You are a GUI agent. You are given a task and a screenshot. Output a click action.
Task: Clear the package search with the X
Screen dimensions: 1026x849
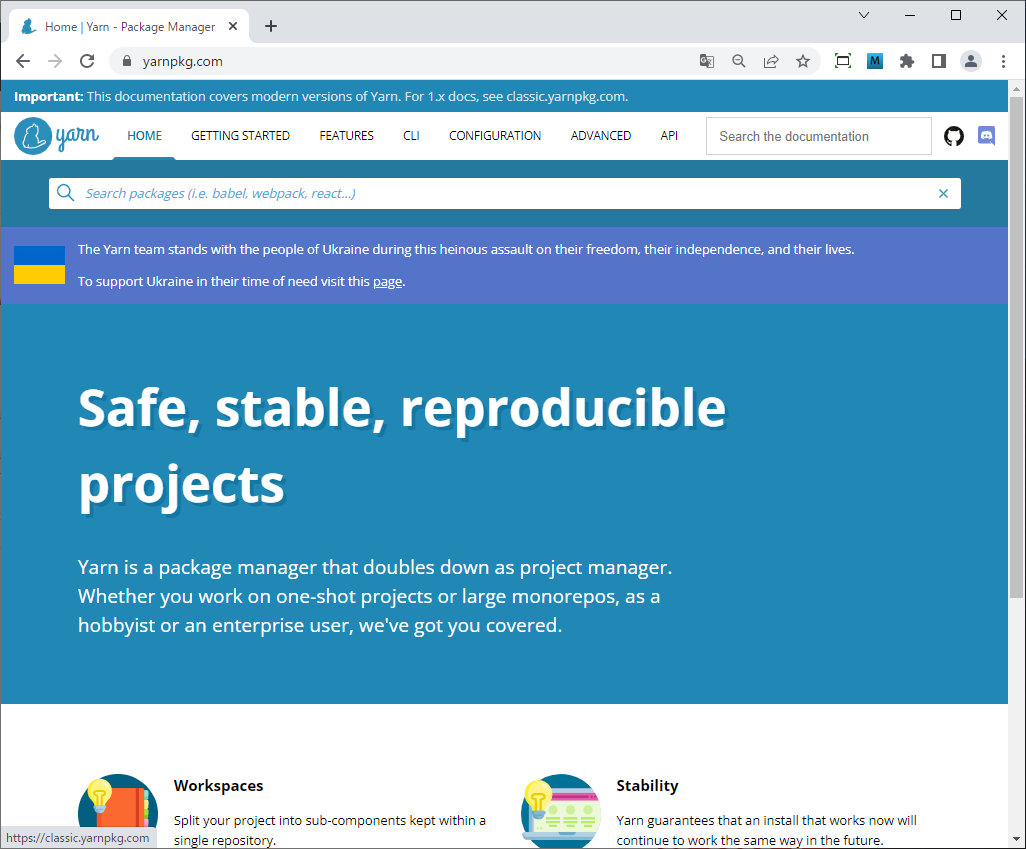[943, 193]
